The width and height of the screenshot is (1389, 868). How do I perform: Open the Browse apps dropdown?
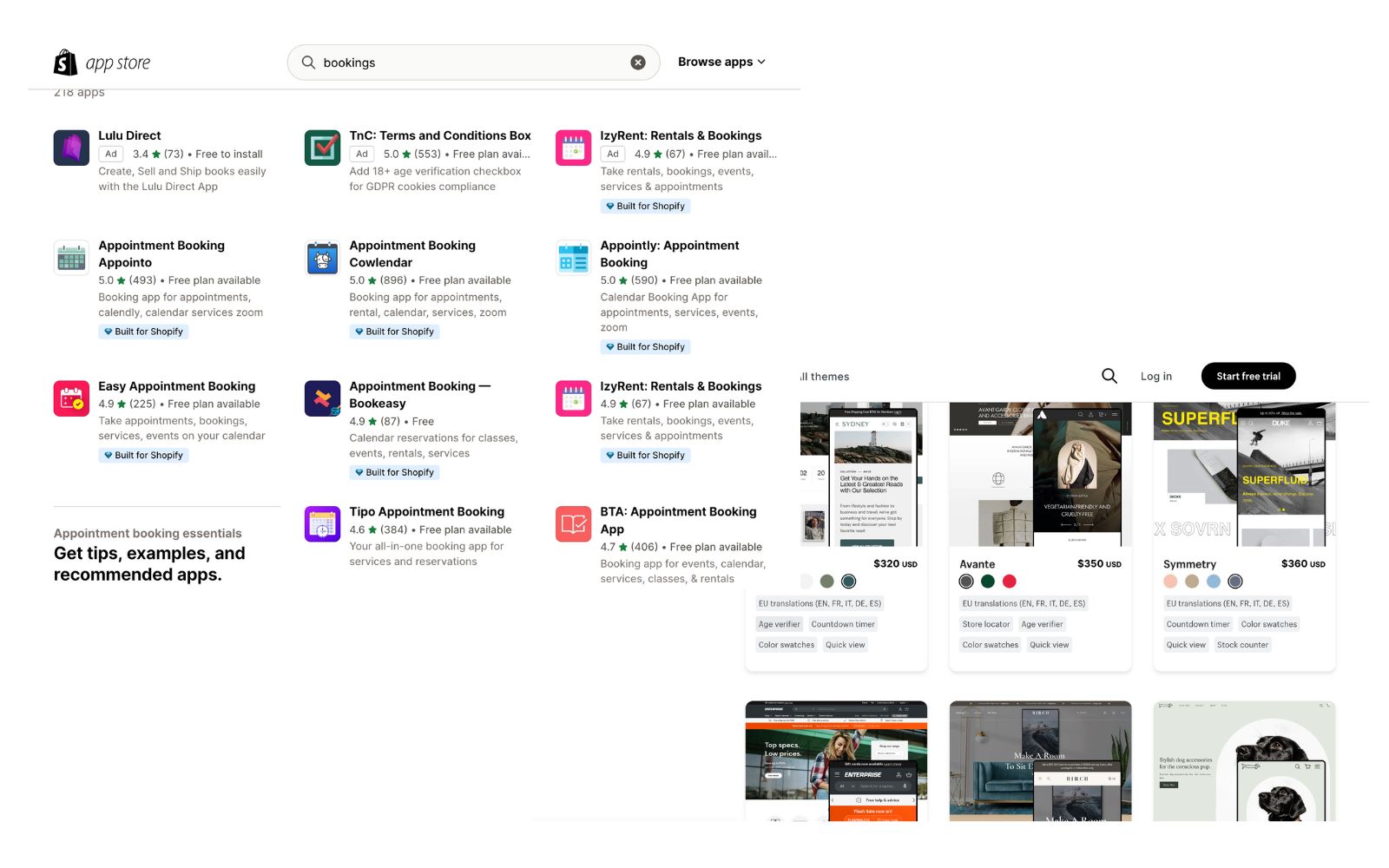click(721, 62)
